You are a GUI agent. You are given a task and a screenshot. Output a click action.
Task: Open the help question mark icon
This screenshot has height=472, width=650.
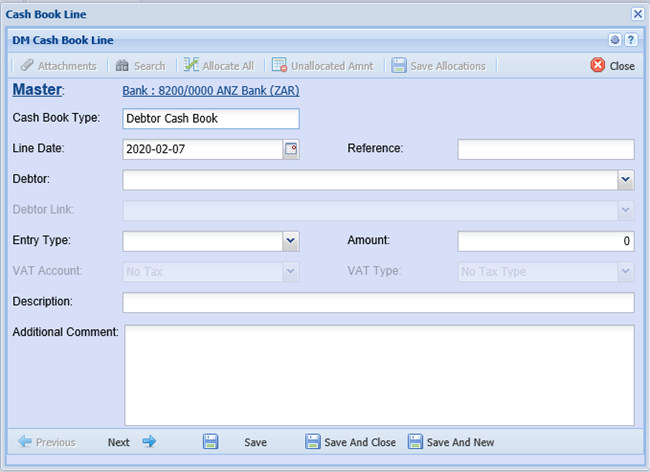pyautogui.click(x=631, y=40)
